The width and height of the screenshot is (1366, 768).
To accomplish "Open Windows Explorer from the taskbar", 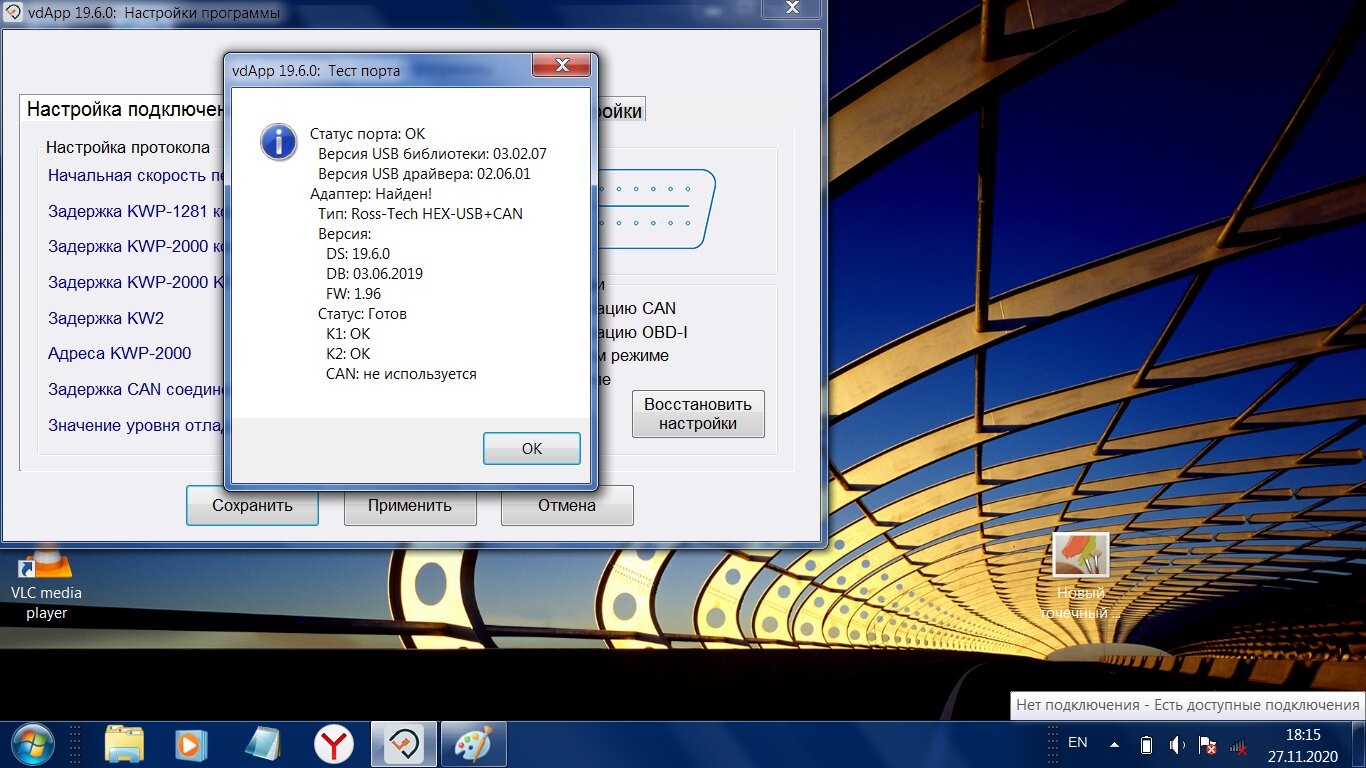I will [125, 744].
